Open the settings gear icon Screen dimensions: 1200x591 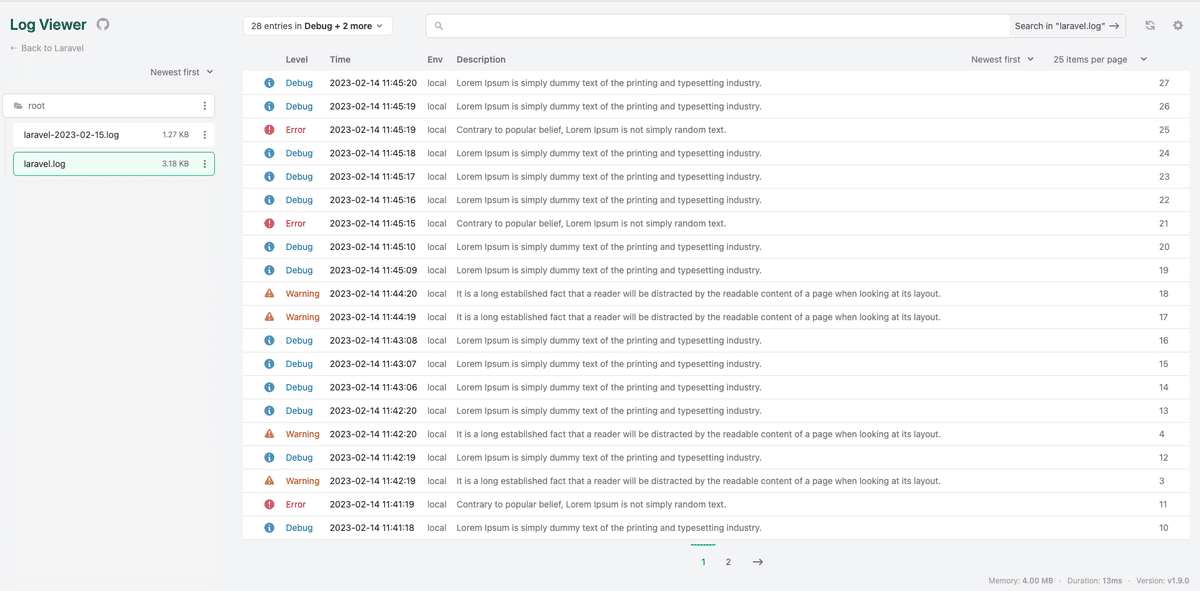(x=1178, y=25)
